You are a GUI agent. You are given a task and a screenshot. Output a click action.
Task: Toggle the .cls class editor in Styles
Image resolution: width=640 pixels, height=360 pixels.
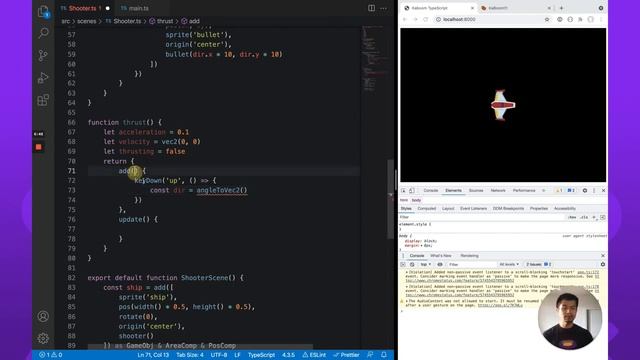click(584, 218)
